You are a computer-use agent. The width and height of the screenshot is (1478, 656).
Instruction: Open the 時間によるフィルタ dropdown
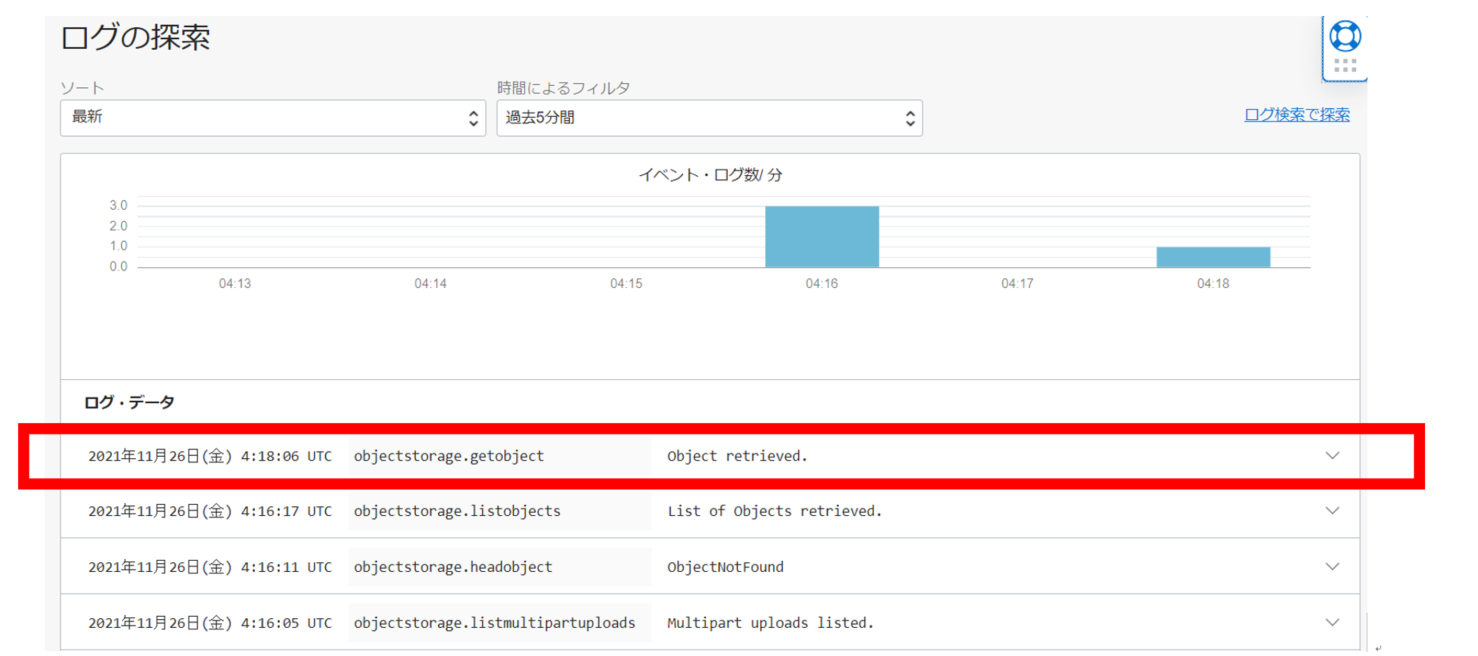[709, 118]
